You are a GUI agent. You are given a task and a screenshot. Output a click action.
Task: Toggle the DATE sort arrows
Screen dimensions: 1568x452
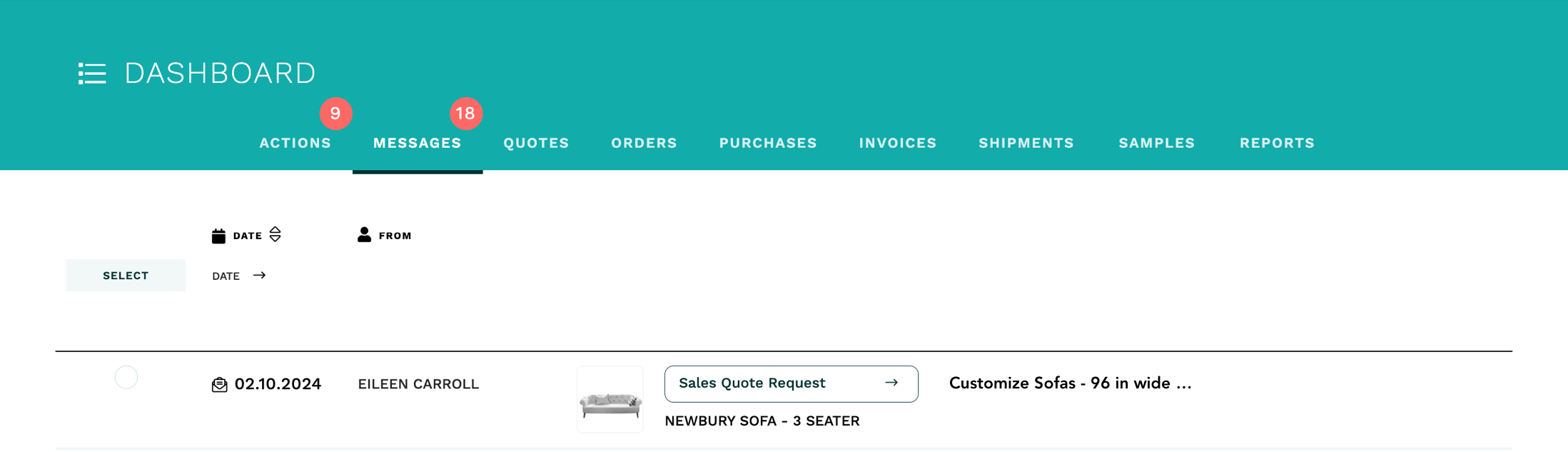tap(275, 234)
